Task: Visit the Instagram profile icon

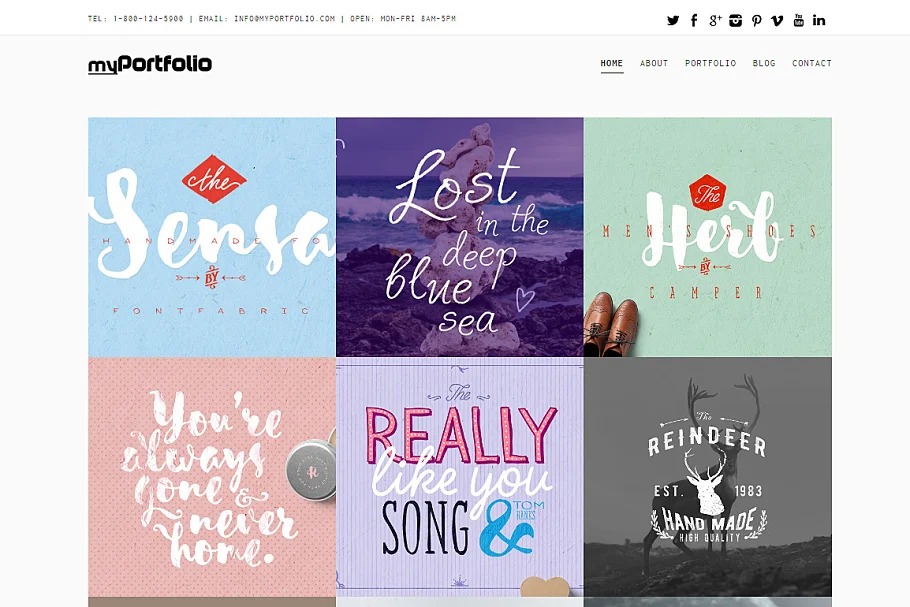Action: [735, 21]
